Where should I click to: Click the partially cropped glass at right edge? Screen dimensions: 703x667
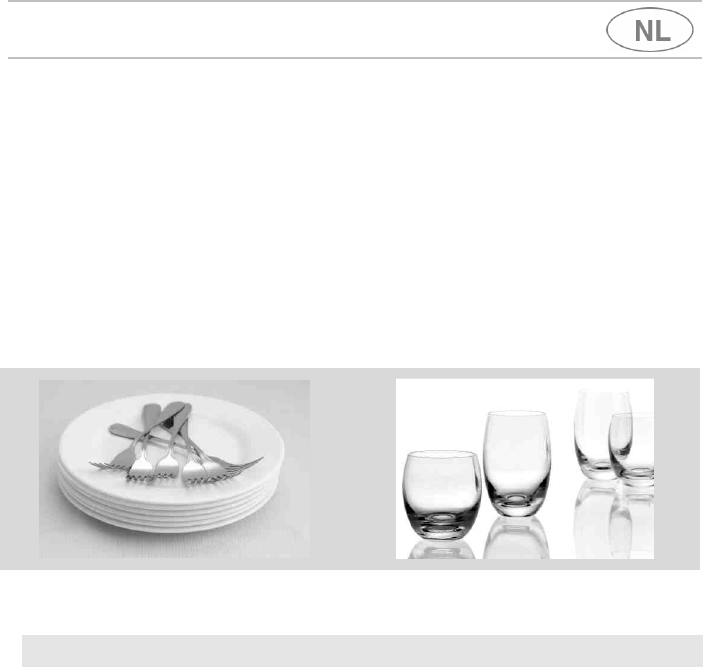click(632, 450)
